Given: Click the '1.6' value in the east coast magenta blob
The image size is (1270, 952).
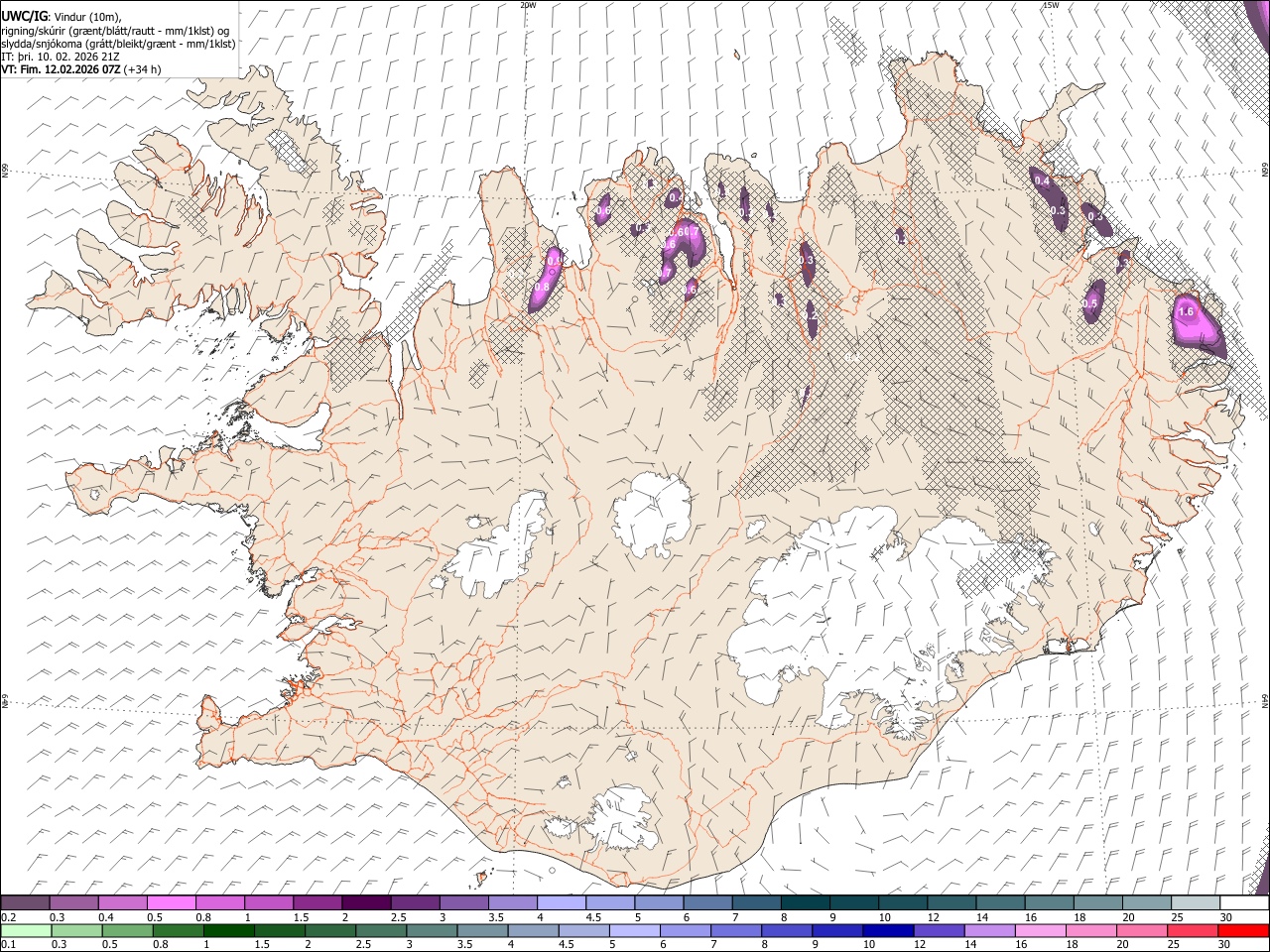Looking at the screenshot, I should point(1185,311).
